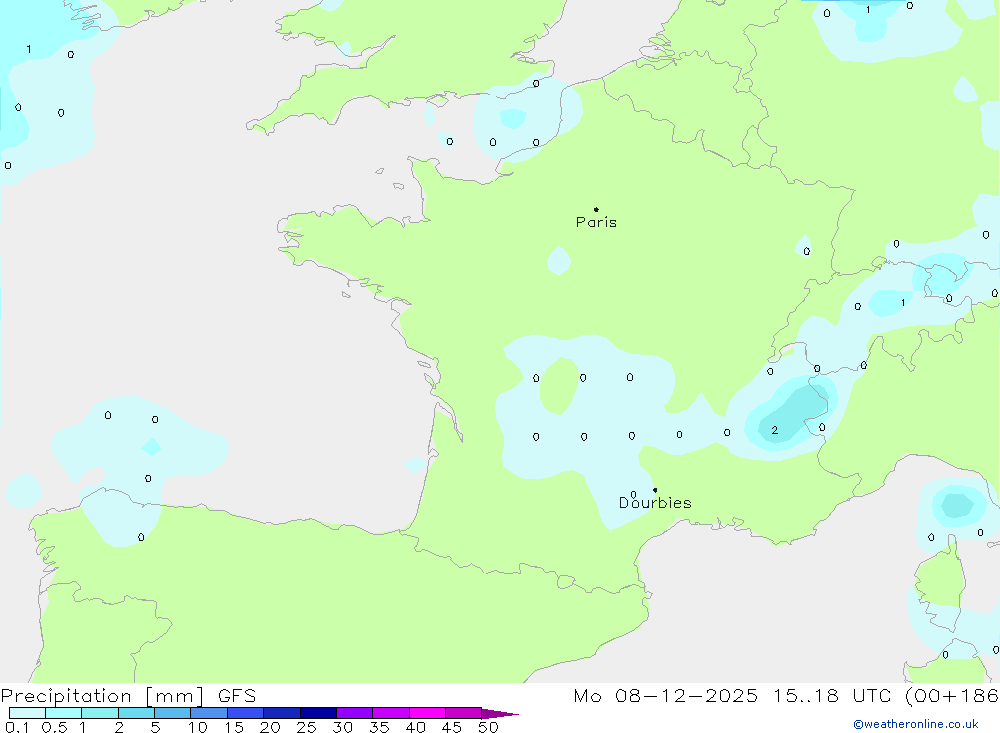Click the legend scale value 0.1
The width and height of the screenshot is (1000, 733).
[17, 727]
